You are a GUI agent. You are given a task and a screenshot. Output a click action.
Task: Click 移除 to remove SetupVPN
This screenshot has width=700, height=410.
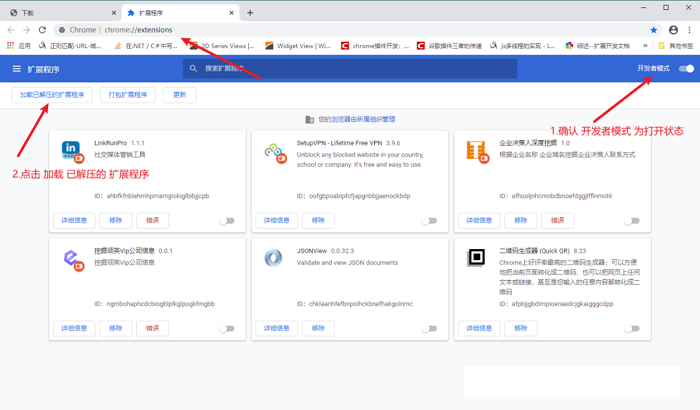point(318,220)
